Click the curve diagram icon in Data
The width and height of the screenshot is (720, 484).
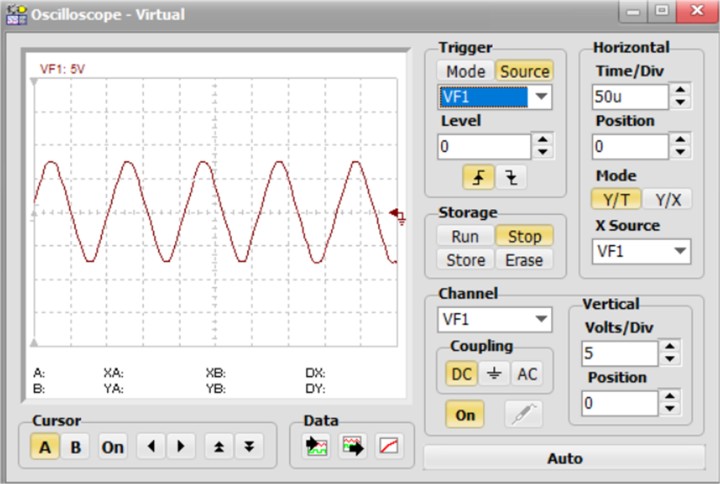point(389,446)
